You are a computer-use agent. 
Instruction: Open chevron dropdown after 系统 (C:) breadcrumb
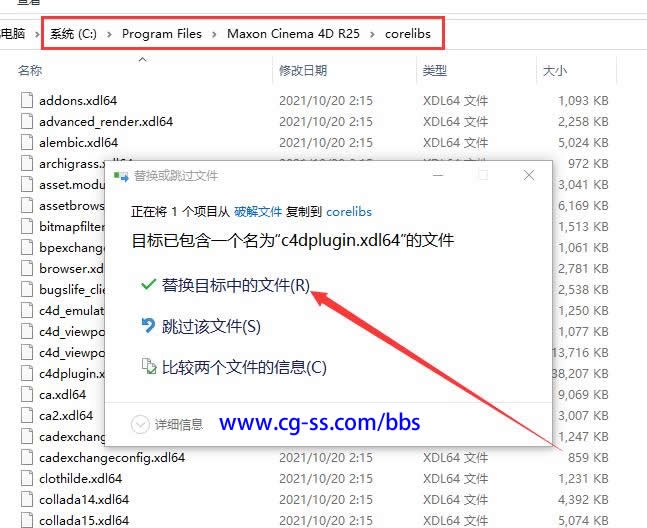coord(109,34)
